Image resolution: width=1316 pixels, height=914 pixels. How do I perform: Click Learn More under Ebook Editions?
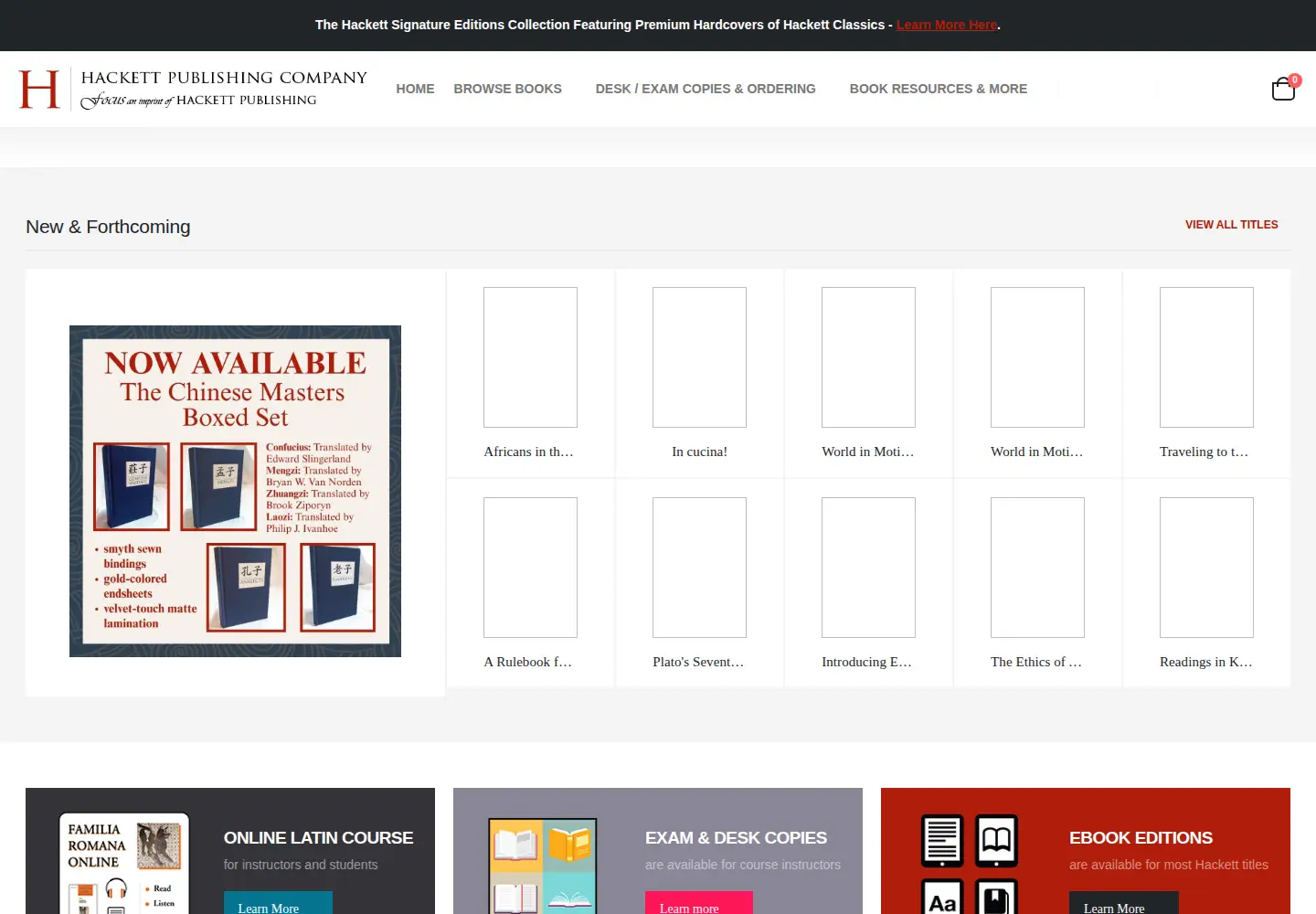coord(1124,903)
